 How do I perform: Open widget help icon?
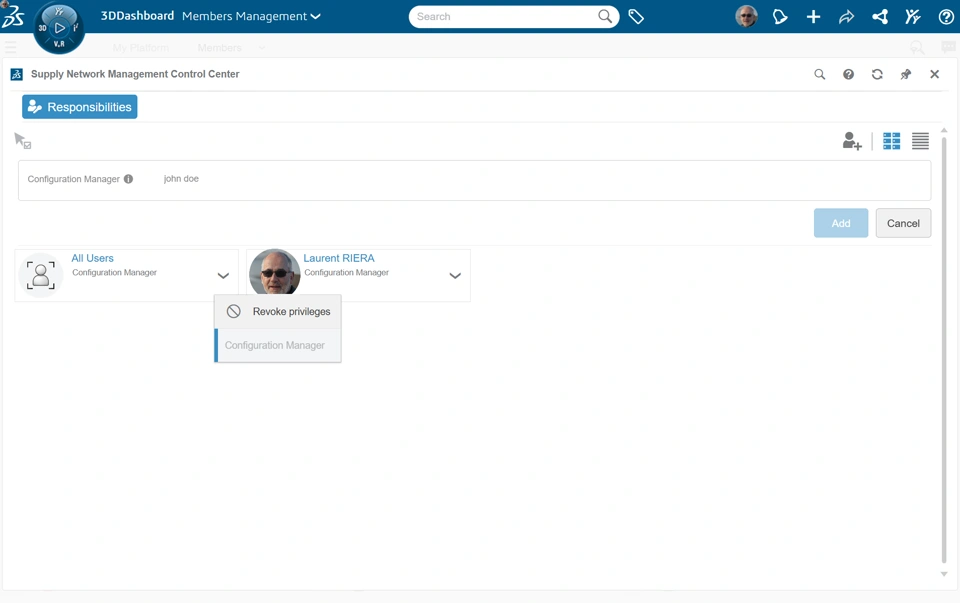point(849,74)
